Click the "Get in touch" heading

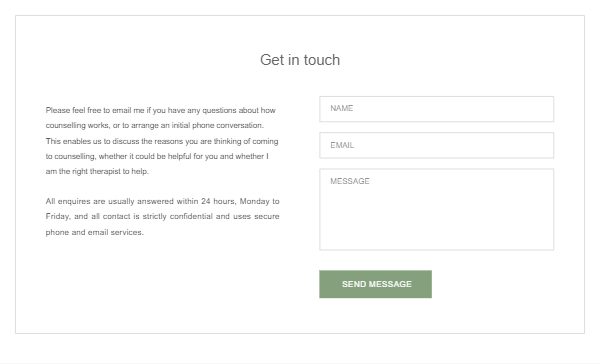pyautogui.click(x=300, y=60)
